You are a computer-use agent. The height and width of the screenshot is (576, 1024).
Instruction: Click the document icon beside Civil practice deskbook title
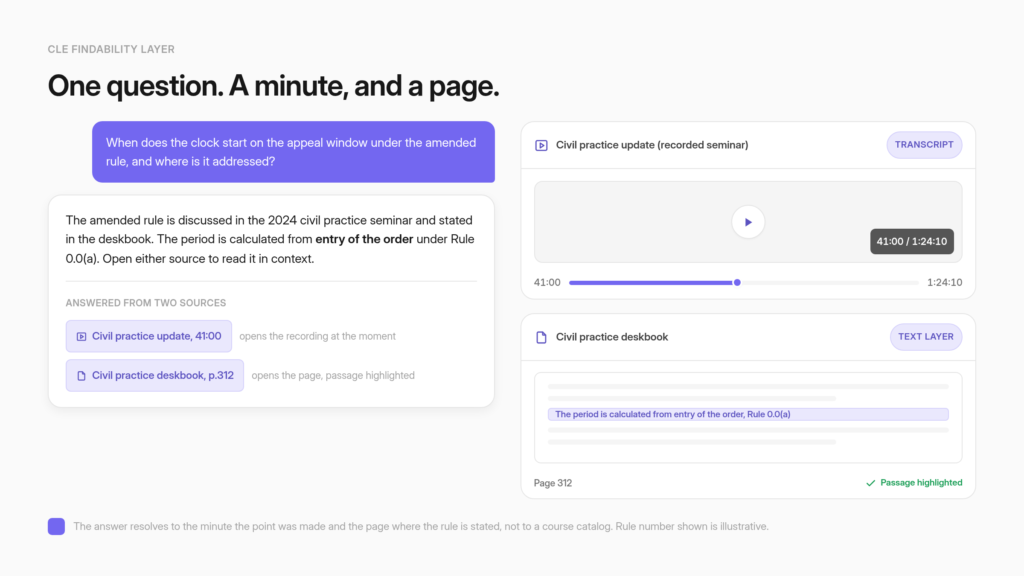[x=541, y=337]
